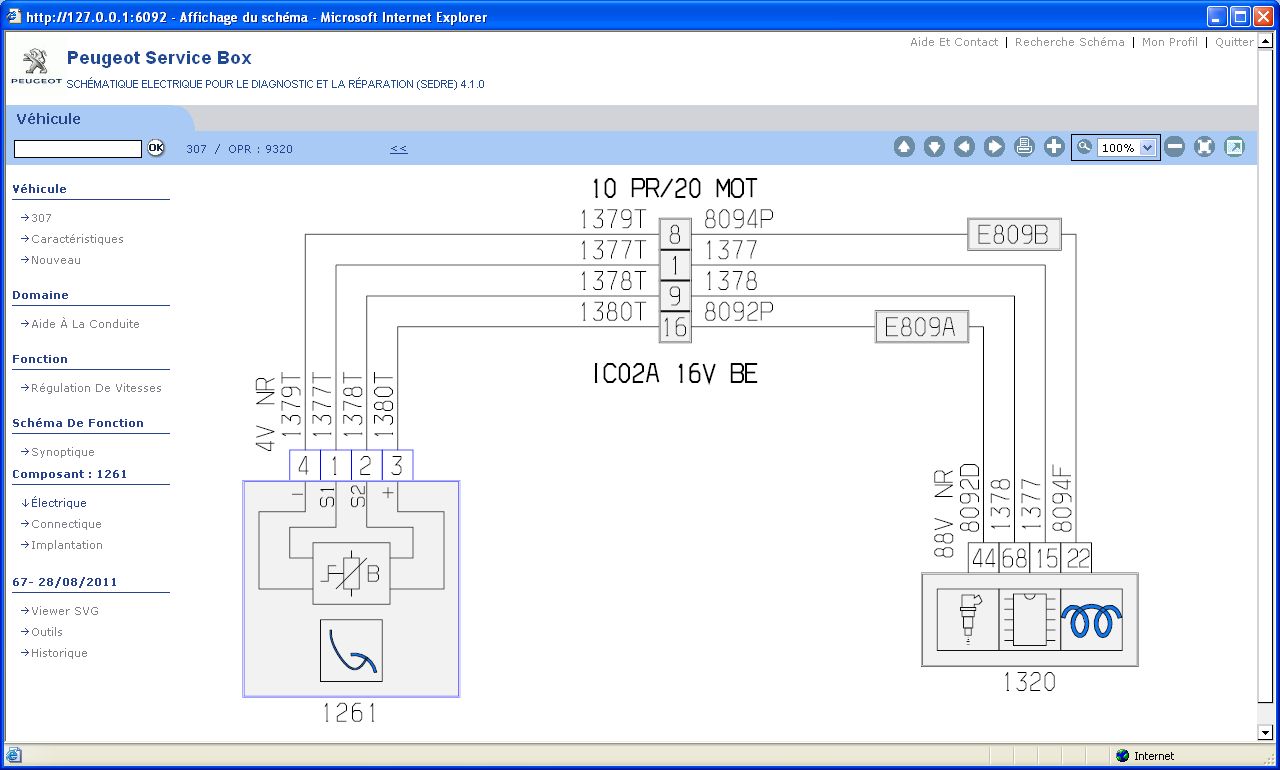The image size is (1280, 770).
Task: Open schematic in new window icon
Action: (1235, 147)
